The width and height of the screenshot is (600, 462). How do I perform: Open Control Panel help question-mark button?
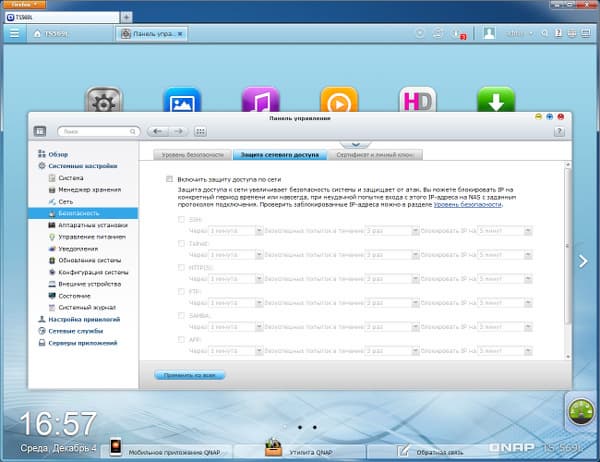tap(559, 132)
